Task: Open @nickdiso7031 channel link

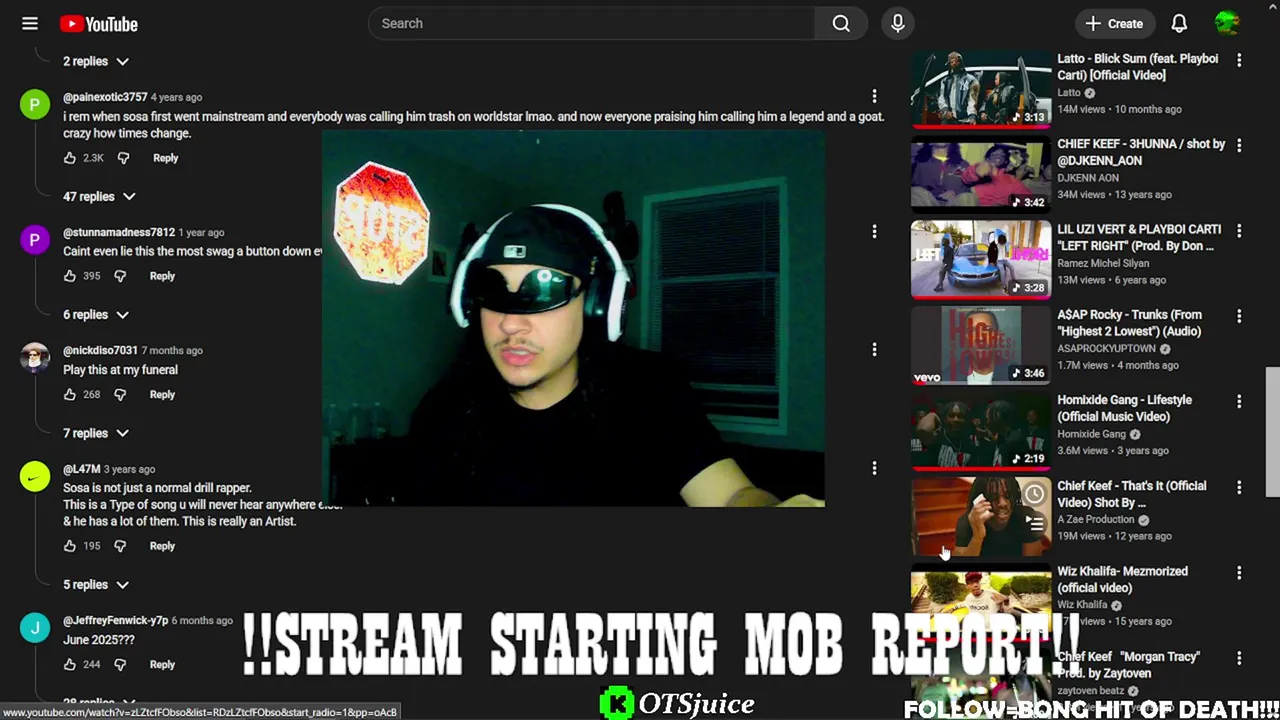Action: click(x=100, y=350)
